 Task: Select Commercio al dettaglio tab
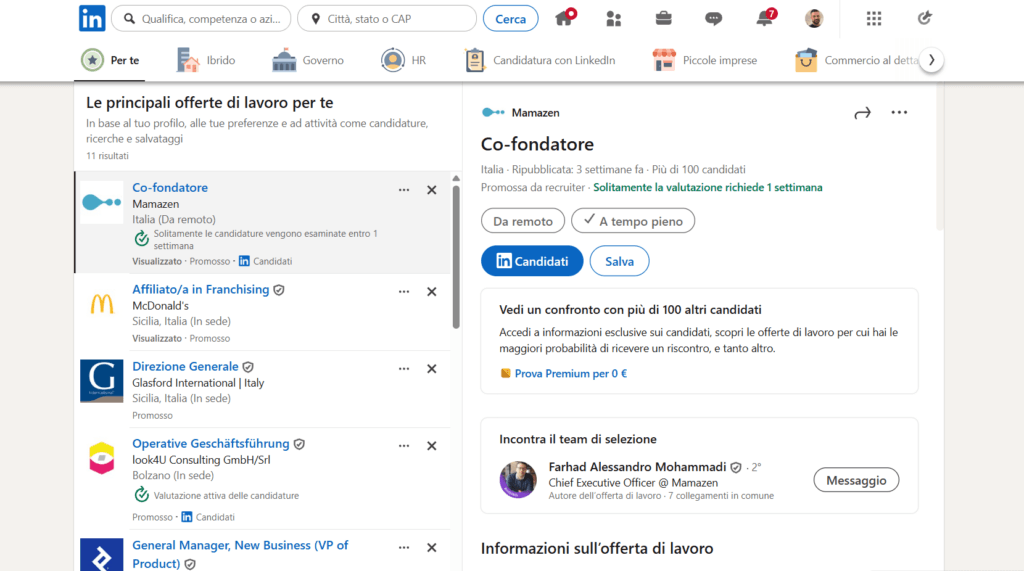(856, 60)
